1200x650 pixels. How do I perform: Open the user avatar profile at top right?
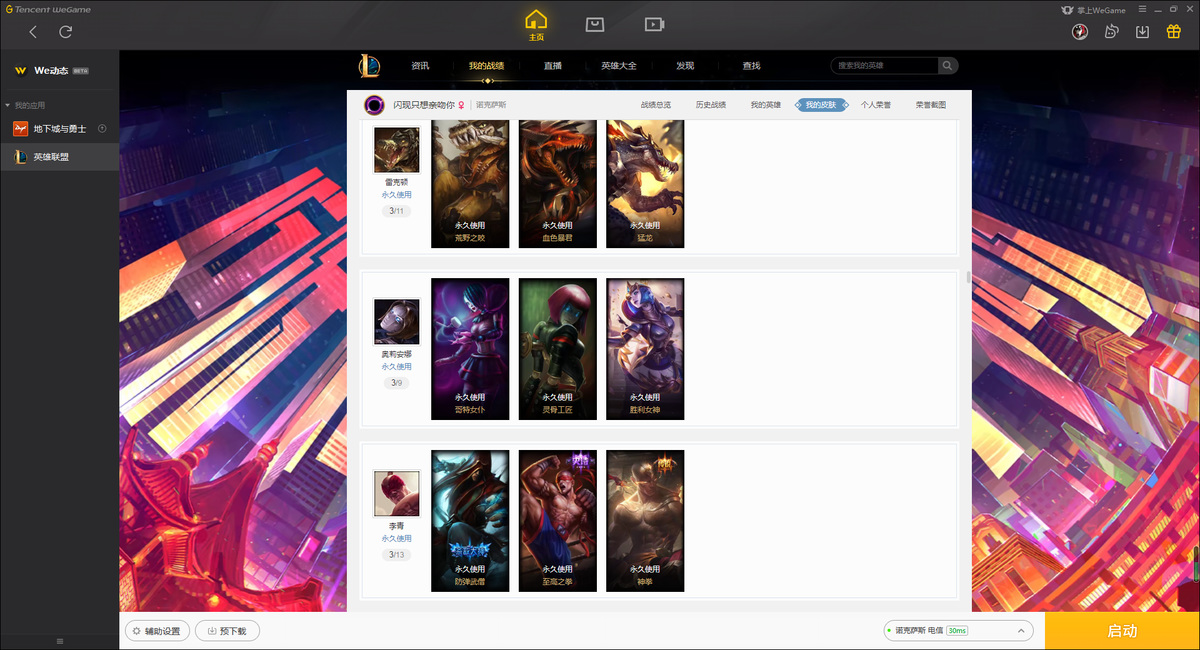pyautogui.click(x=1080, y=31)
